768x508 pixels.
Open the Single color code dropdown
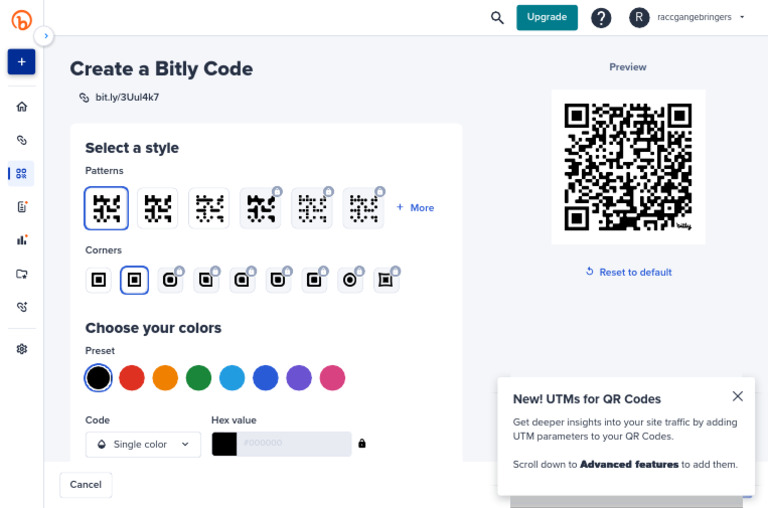tap(143, 444)
